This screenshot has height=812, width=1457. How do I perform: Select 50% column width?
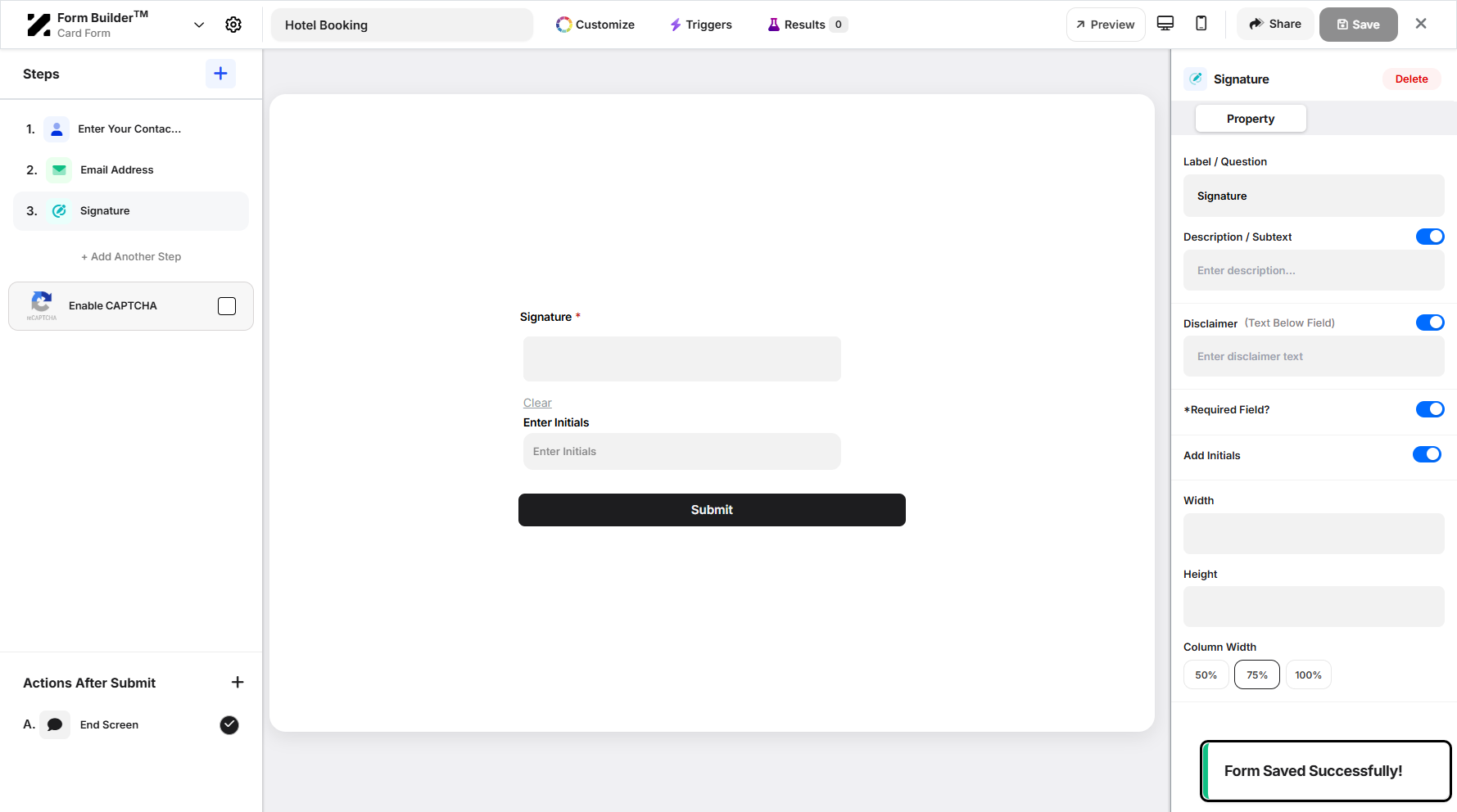click(1206, 674)
